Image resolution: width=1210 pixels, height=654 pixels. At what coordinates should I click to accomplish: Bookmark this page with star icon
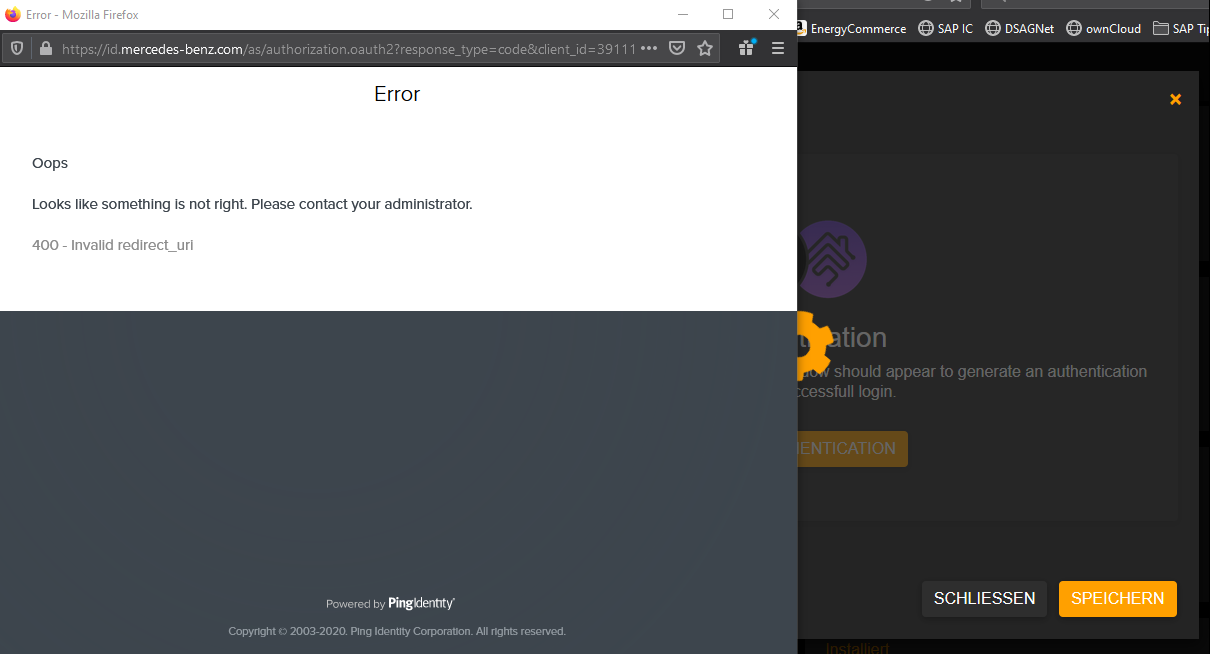click(705, 48)
